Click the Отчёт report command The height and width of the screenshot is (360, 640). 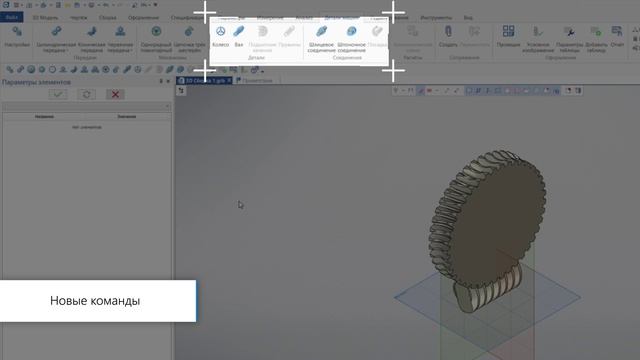[x=617, y=37]
